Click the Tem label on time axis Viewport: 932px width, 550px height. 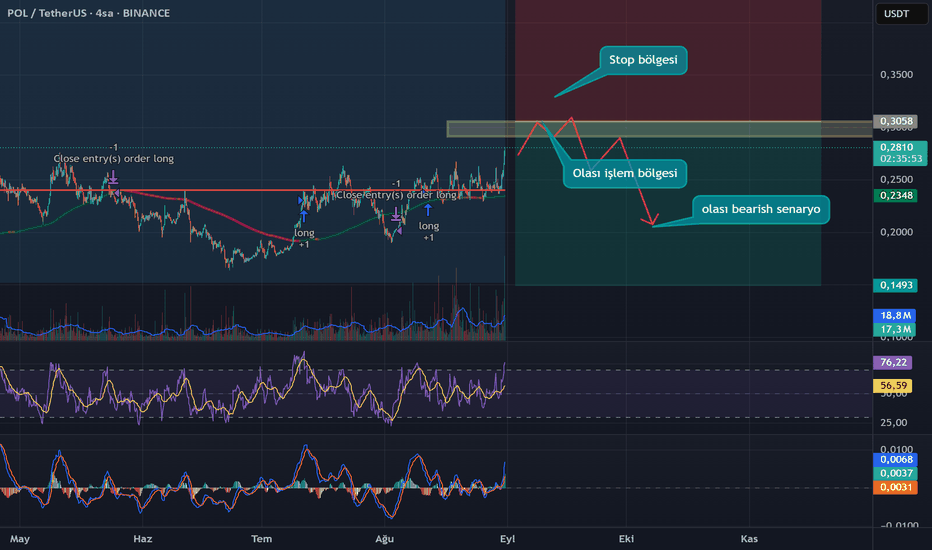click(x=262, y=539)
